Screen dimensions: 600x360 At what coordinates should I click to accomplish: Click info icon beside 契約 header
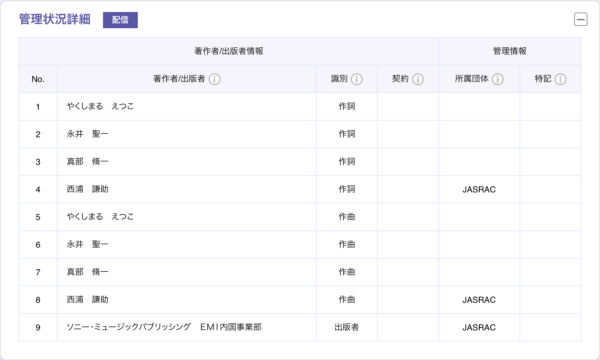pyautogui.click(x=418, y=79)
